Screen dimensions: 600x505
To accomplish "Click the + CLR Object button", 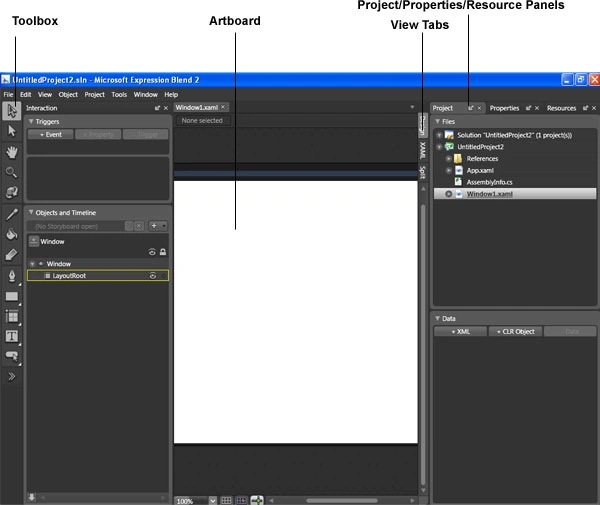I will point(515,332).
